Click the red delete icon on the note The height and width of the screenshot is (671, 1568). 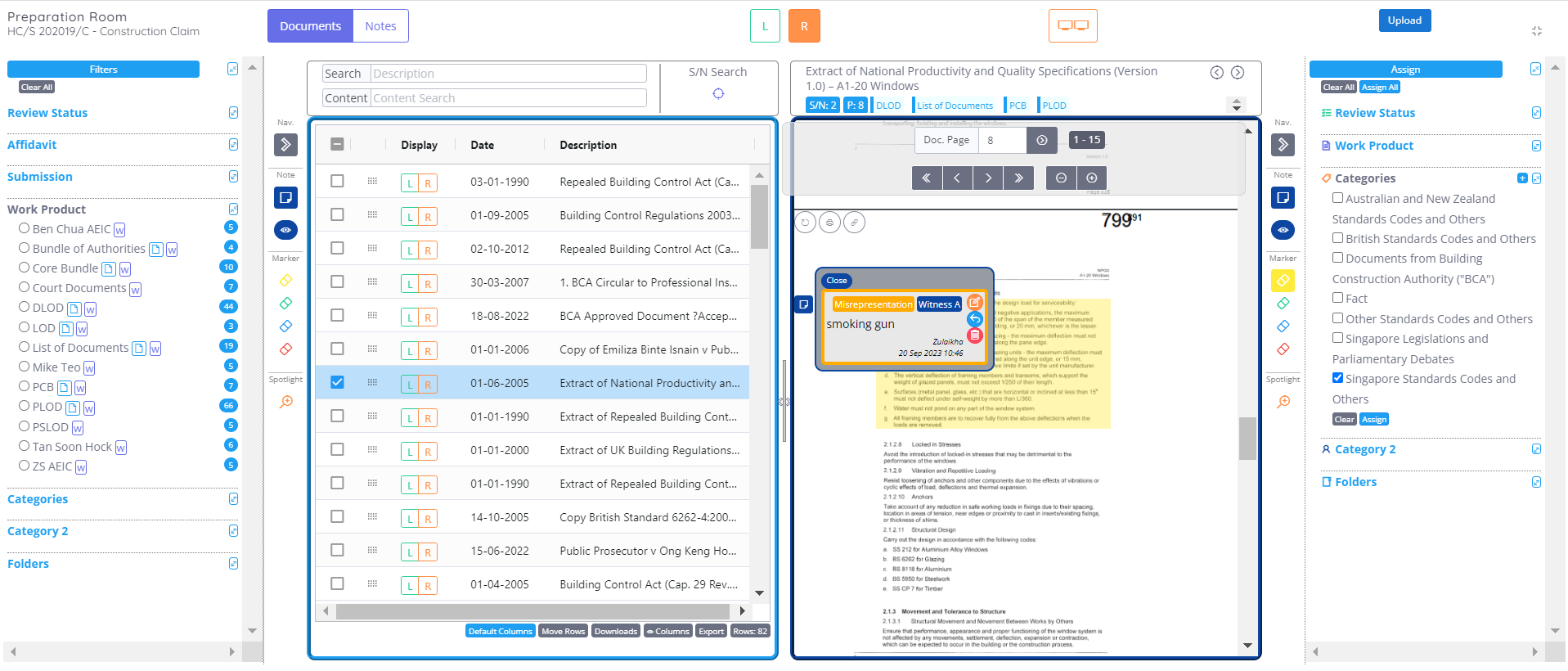(x=974, y=335)
